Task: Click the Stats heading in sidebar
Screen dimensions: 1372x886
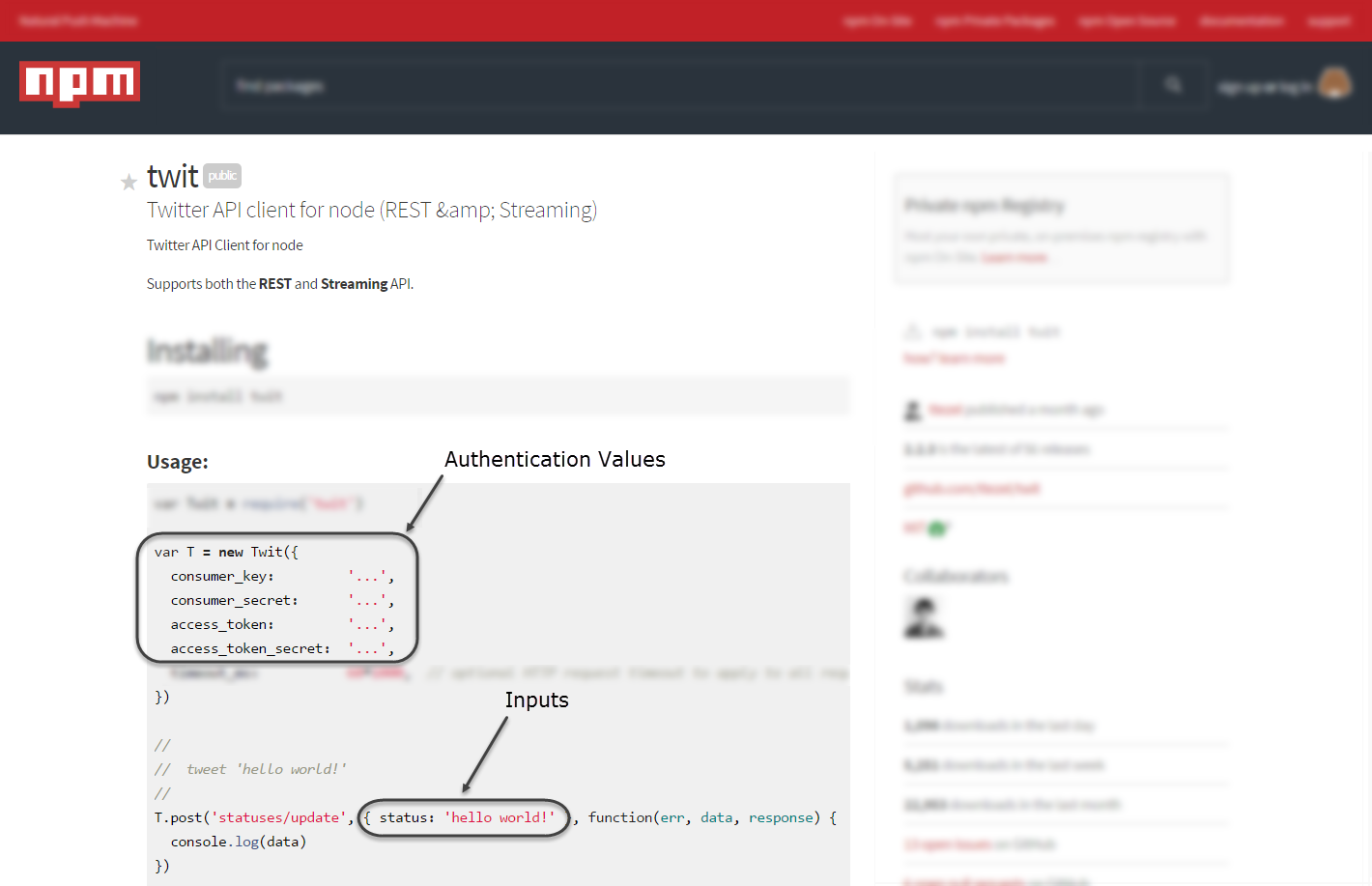Action: click(x=924, y=686)
